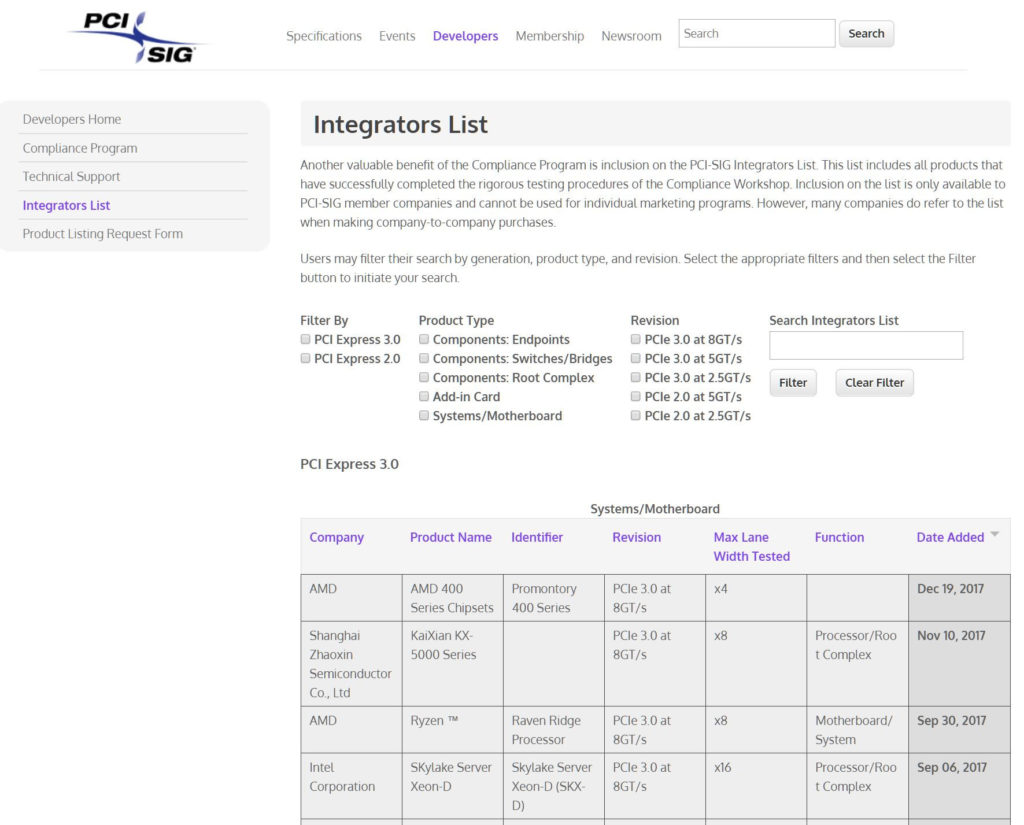This screenshot has height=825, width=1024.
Task: Toggle the PCIe 3.0 at 8GT/s revision
Action: tap(636, 340)
